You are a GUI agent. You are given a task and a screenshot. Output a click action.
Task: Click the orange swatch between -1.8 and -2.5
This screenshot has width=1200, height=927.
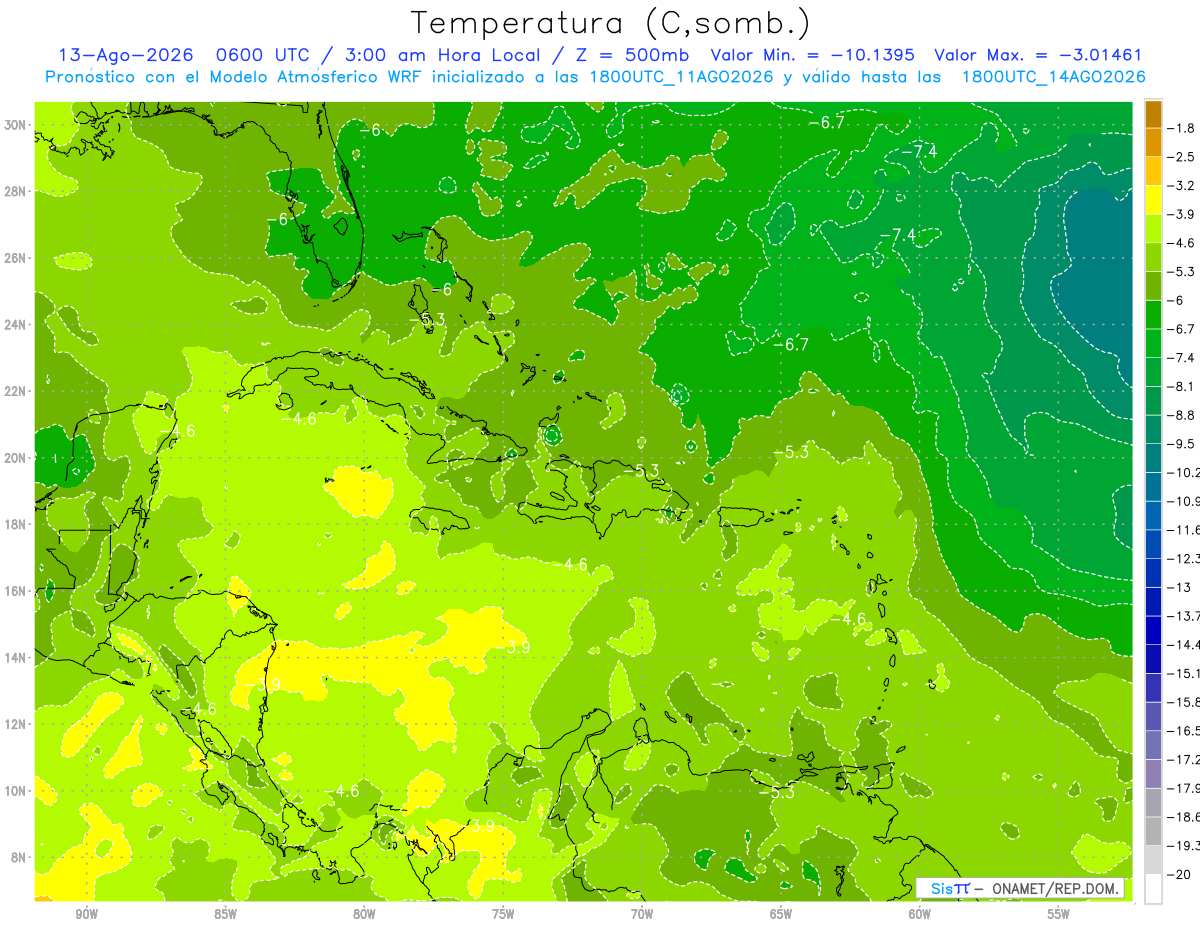click(1153, 142)
